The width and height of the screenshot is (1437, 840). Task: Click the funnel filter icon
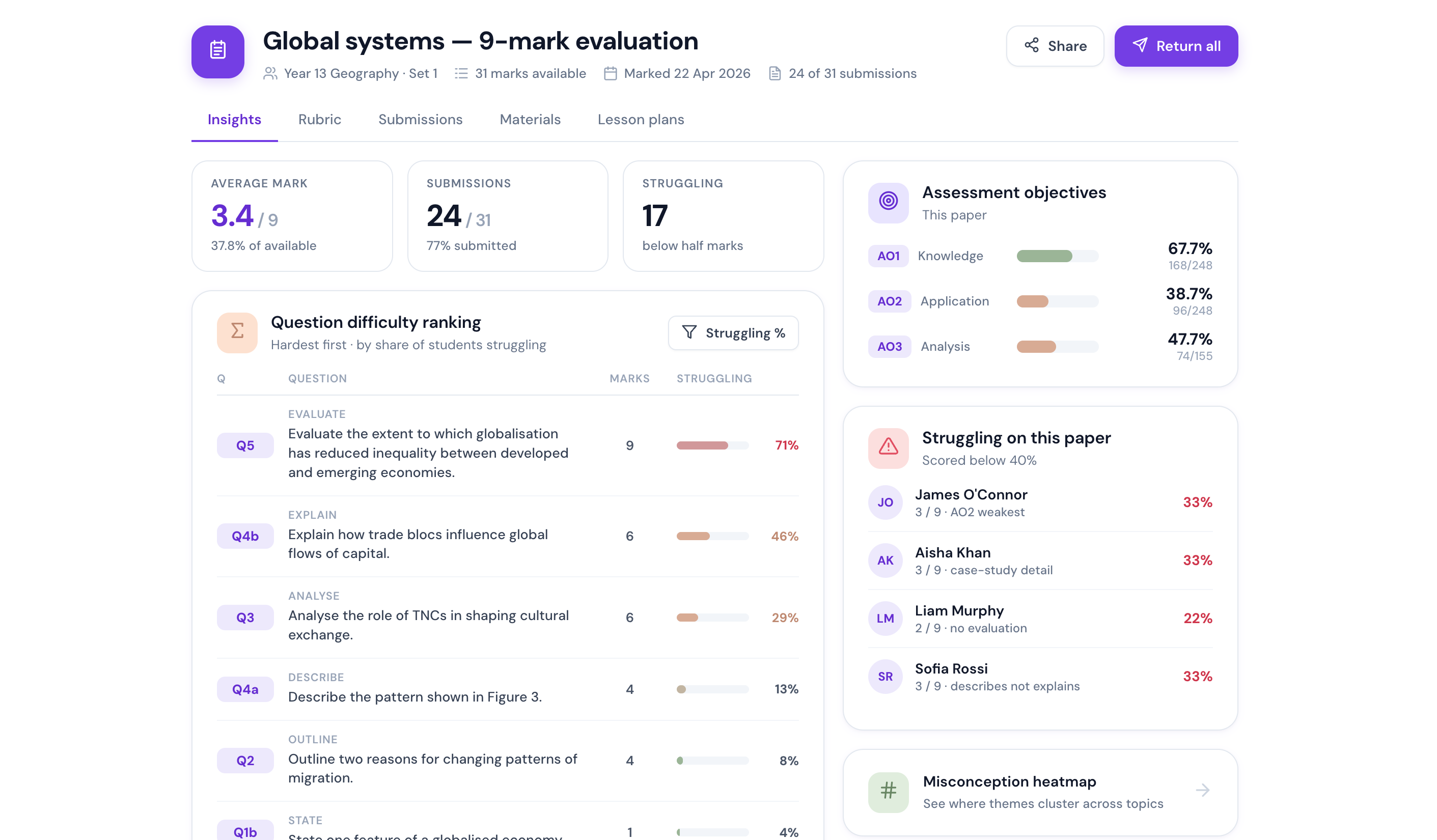click(689, 332)
